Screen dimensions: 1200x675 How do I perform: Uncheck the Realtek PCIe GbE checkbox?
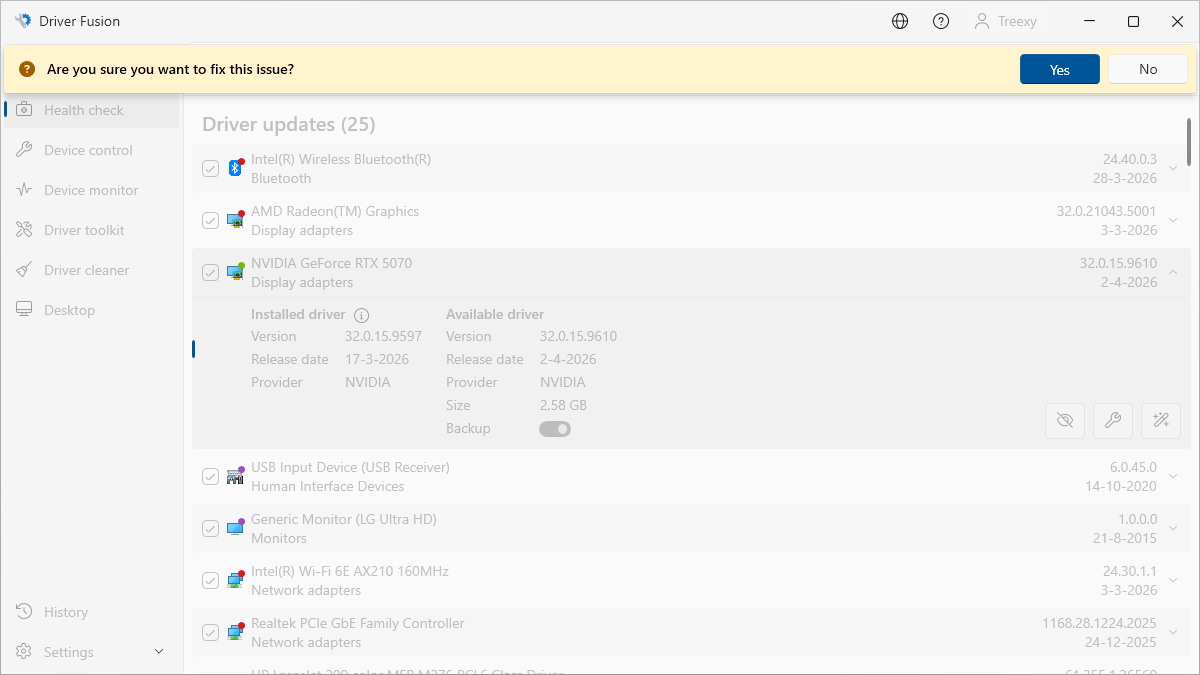210,632
